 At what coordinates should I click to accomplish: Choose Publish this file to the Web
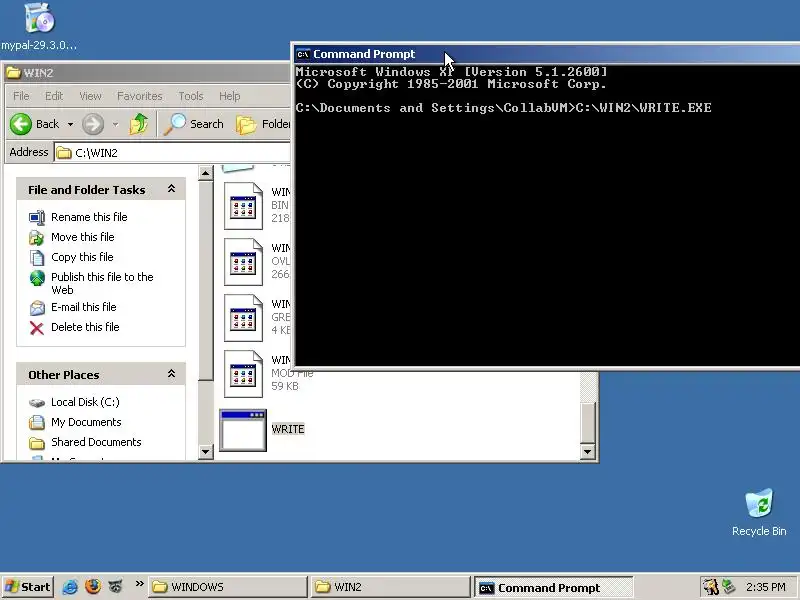[102, 283]
